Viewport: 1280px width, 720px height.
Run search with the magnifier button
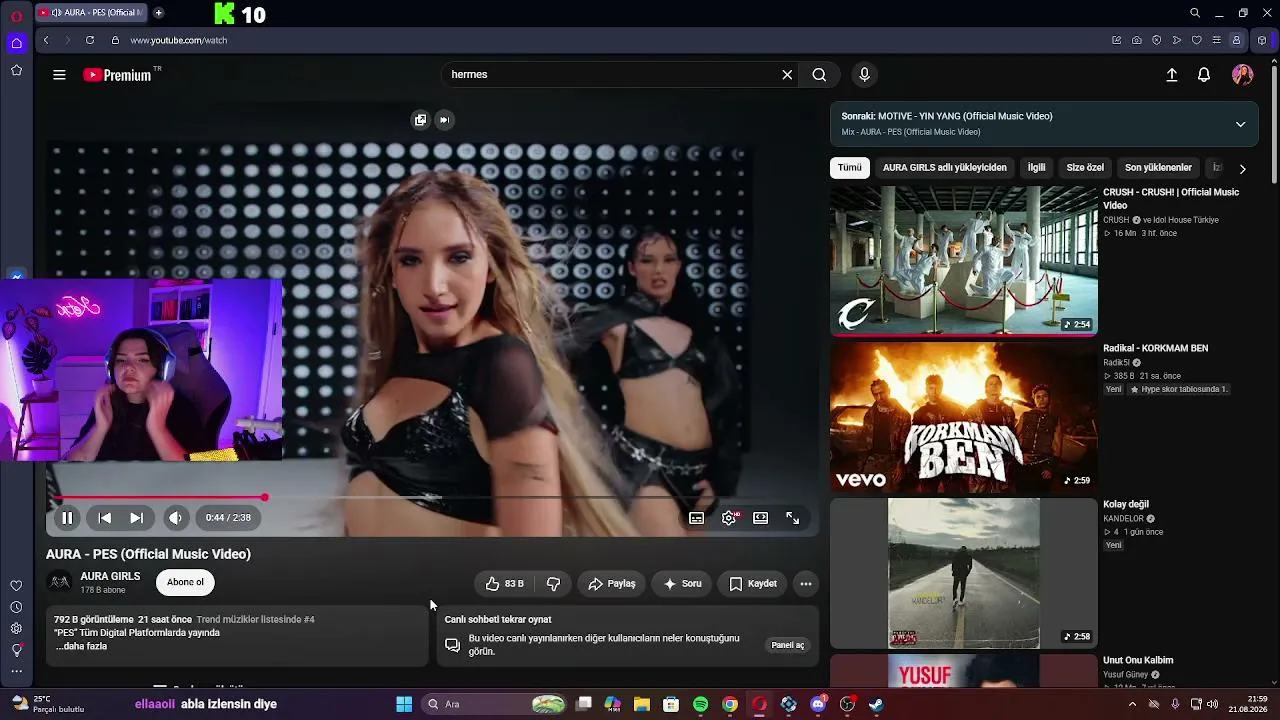(x=819, y=75)
